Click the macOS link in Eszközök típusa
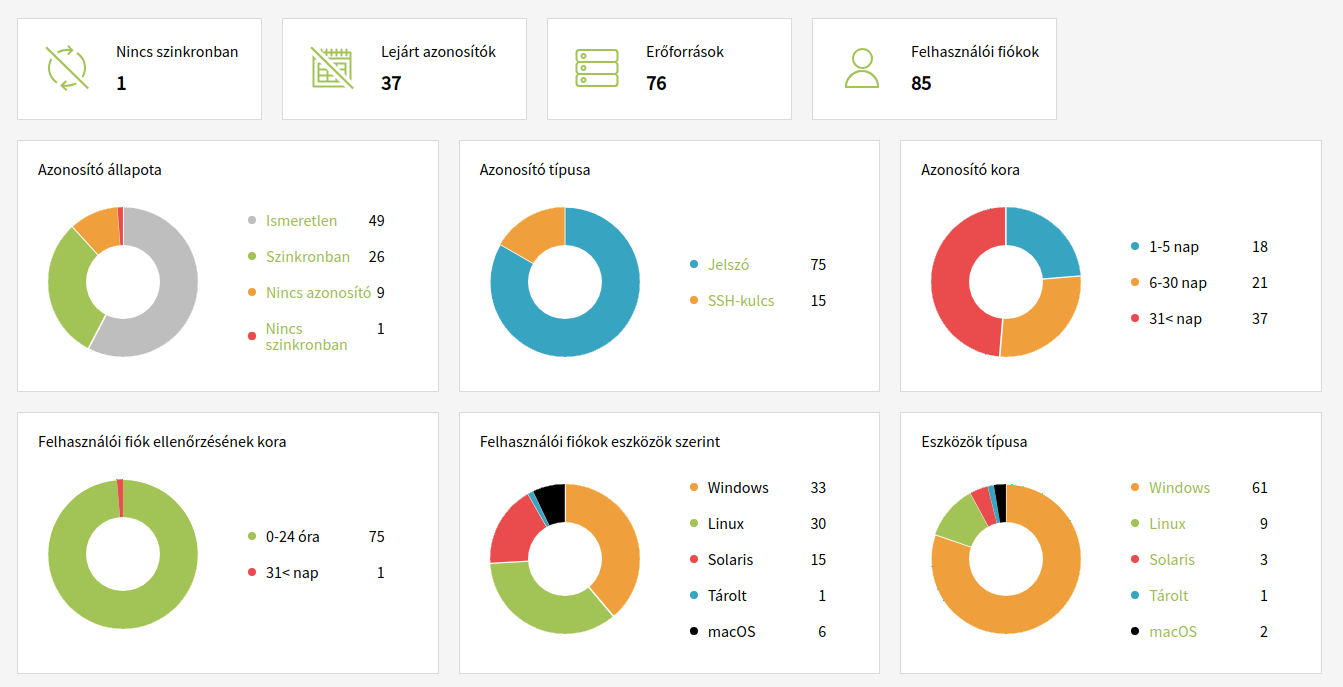The image size is (1343, 687). click(x=1172, y=632)
